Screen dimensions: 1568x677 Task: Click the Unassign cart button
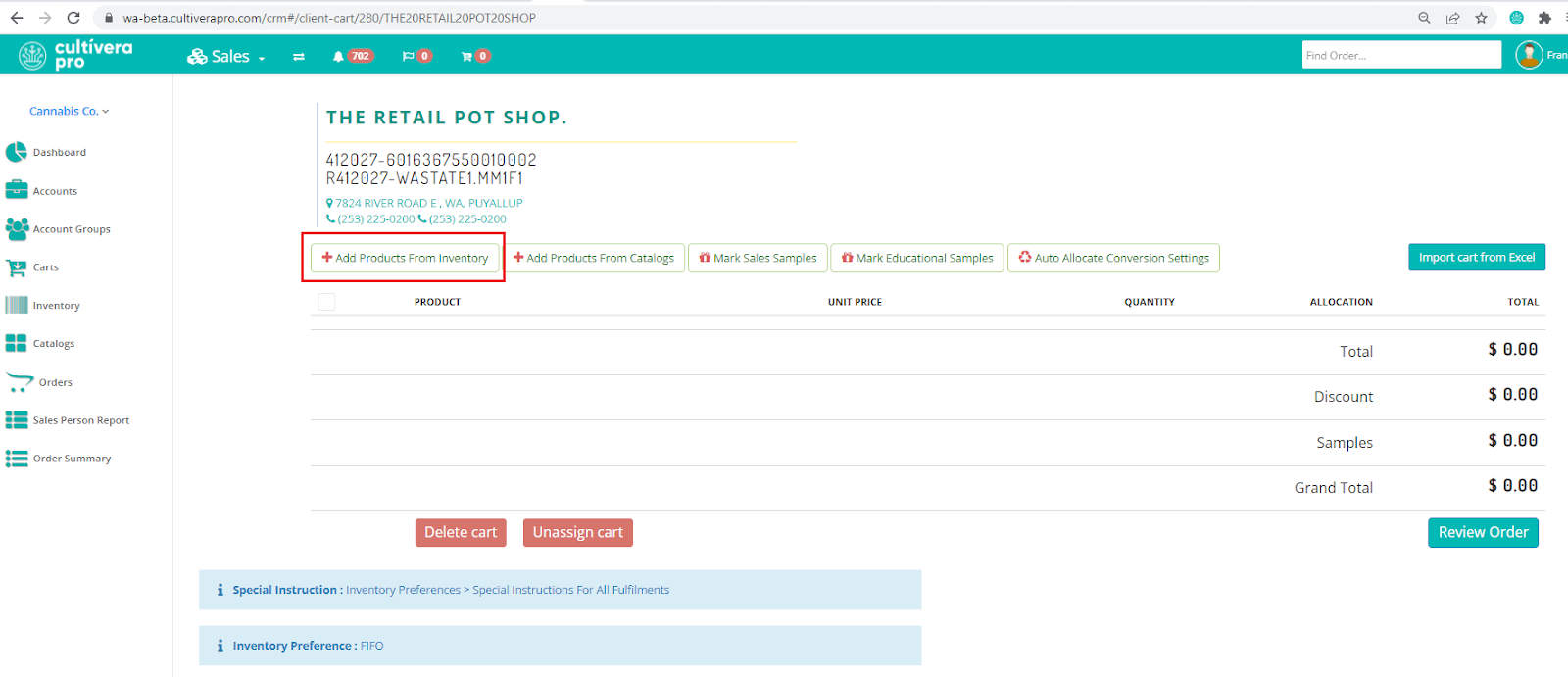[578, 532]
